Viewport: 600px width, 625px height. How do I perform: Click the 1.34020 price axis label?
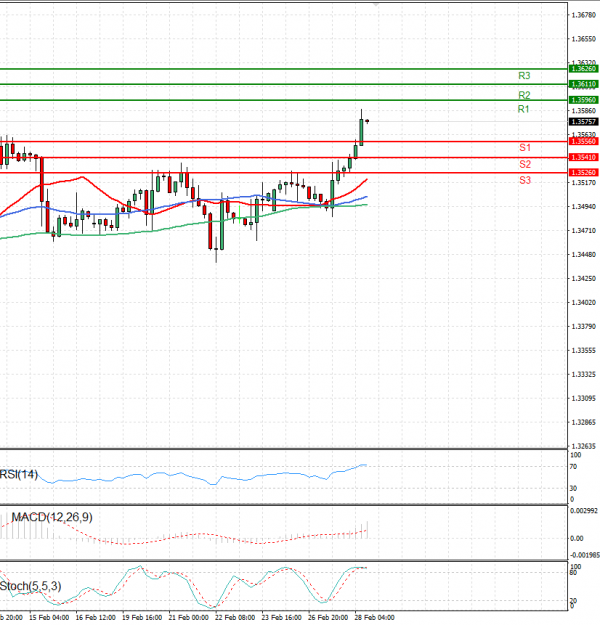[583, 303]
